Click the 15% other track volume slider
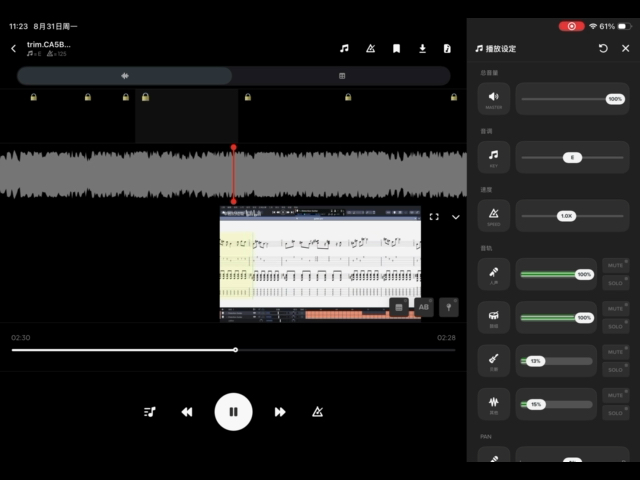The height and width of the screenshot is (480, 640). coord(556,404)
